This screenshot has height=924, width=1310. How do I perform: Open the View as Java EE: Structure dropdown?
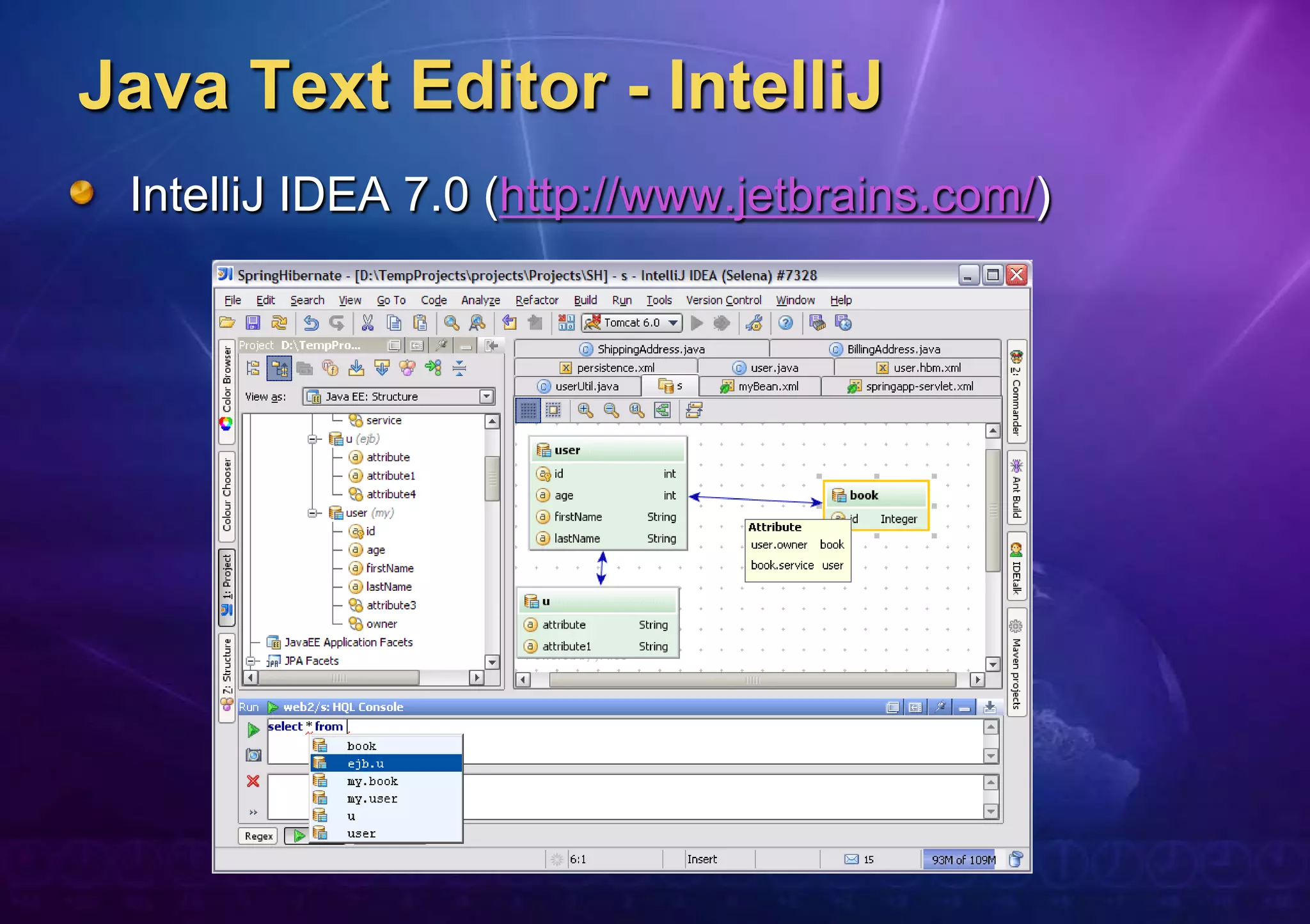(x=399, y=396)
